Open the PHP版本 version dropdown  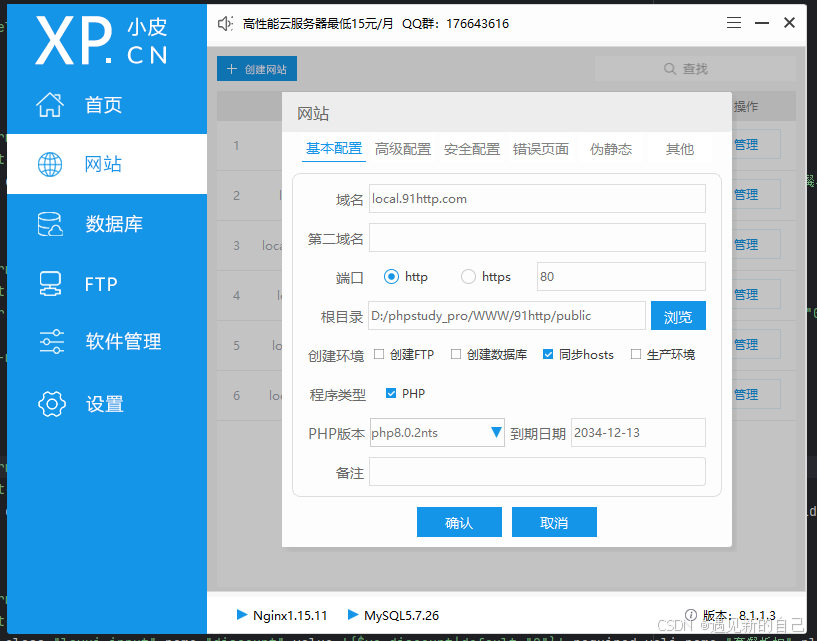[497, 432]
